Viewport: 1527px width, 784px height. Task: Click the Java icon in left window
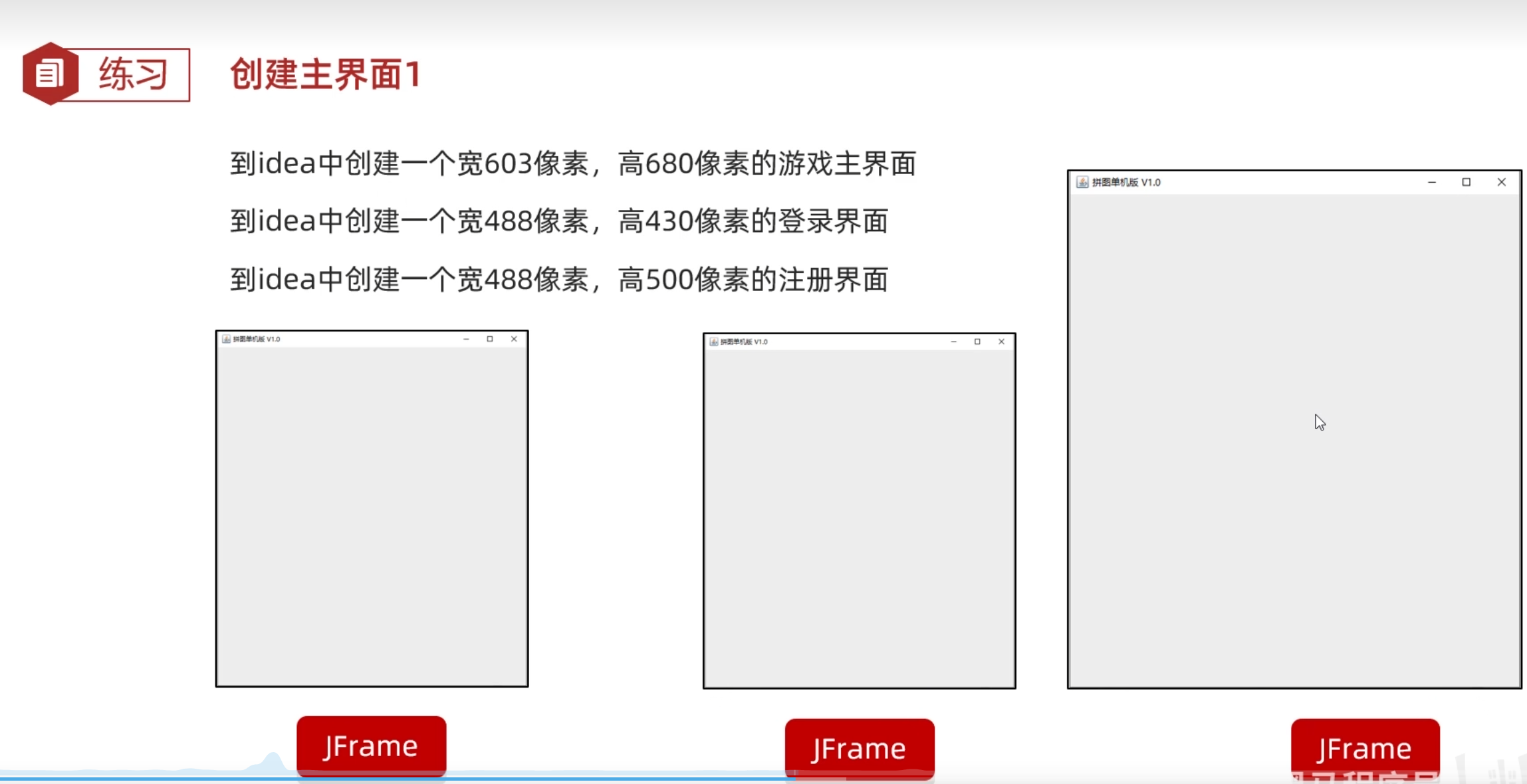227,339
